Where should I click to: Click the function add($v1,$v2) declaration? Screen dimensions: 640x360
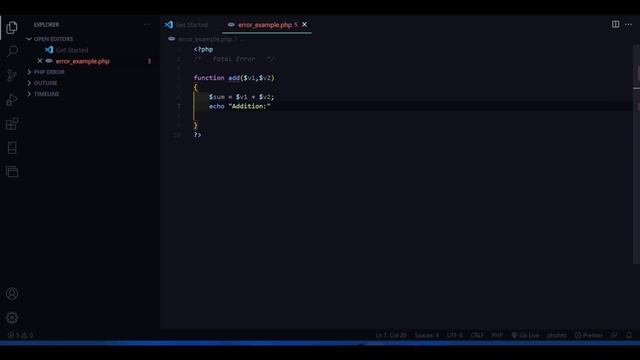[234, 78]
